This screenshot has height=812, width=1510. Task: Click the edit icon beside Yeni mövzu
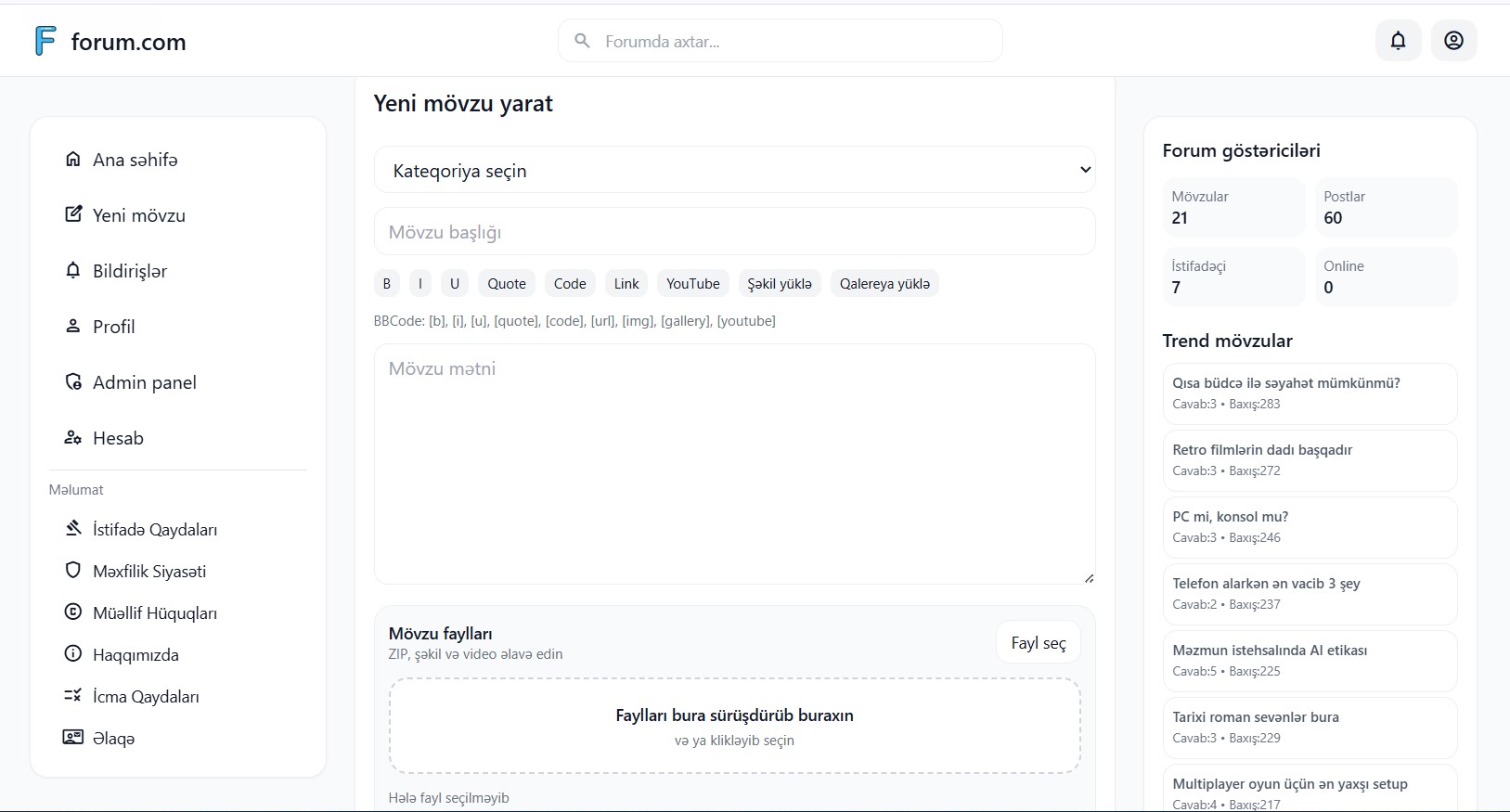[x=73, y=215]
